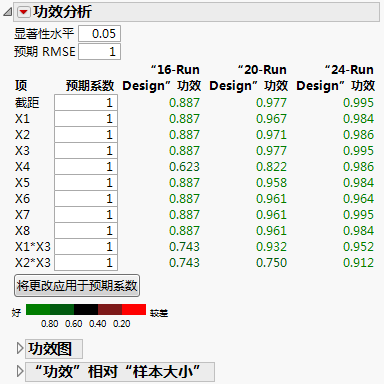
Task: Click the 0.40 legend tick label
Action: click(x=98, y=324)
